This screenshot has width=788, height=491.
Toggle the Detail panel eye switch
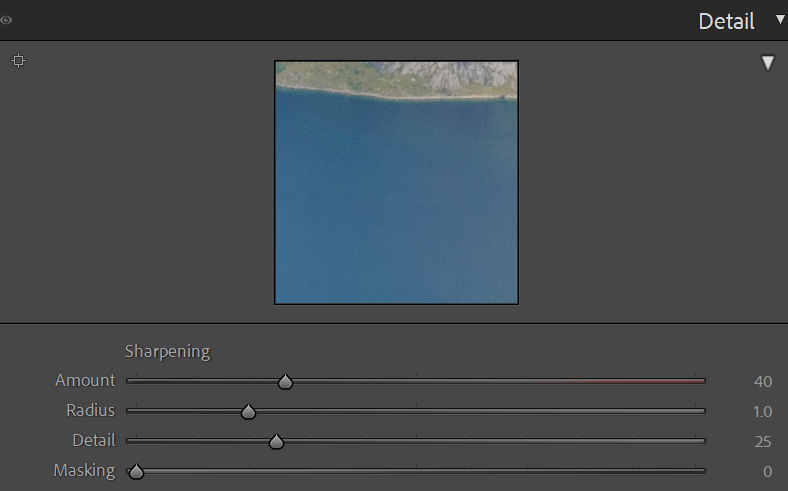click(x=6, y=20)
